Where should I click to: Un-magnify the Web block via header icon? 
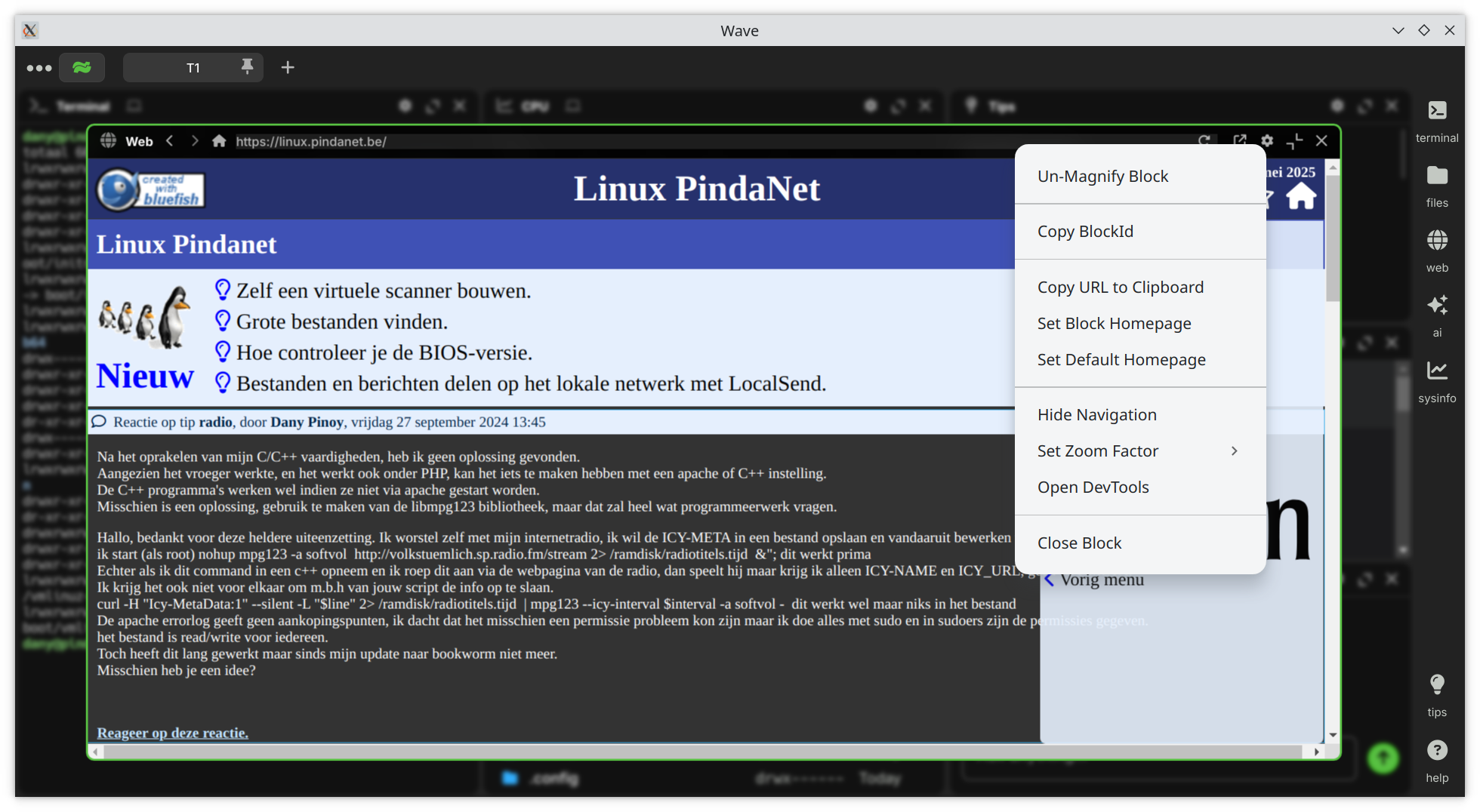click(x=1294, y=140)
